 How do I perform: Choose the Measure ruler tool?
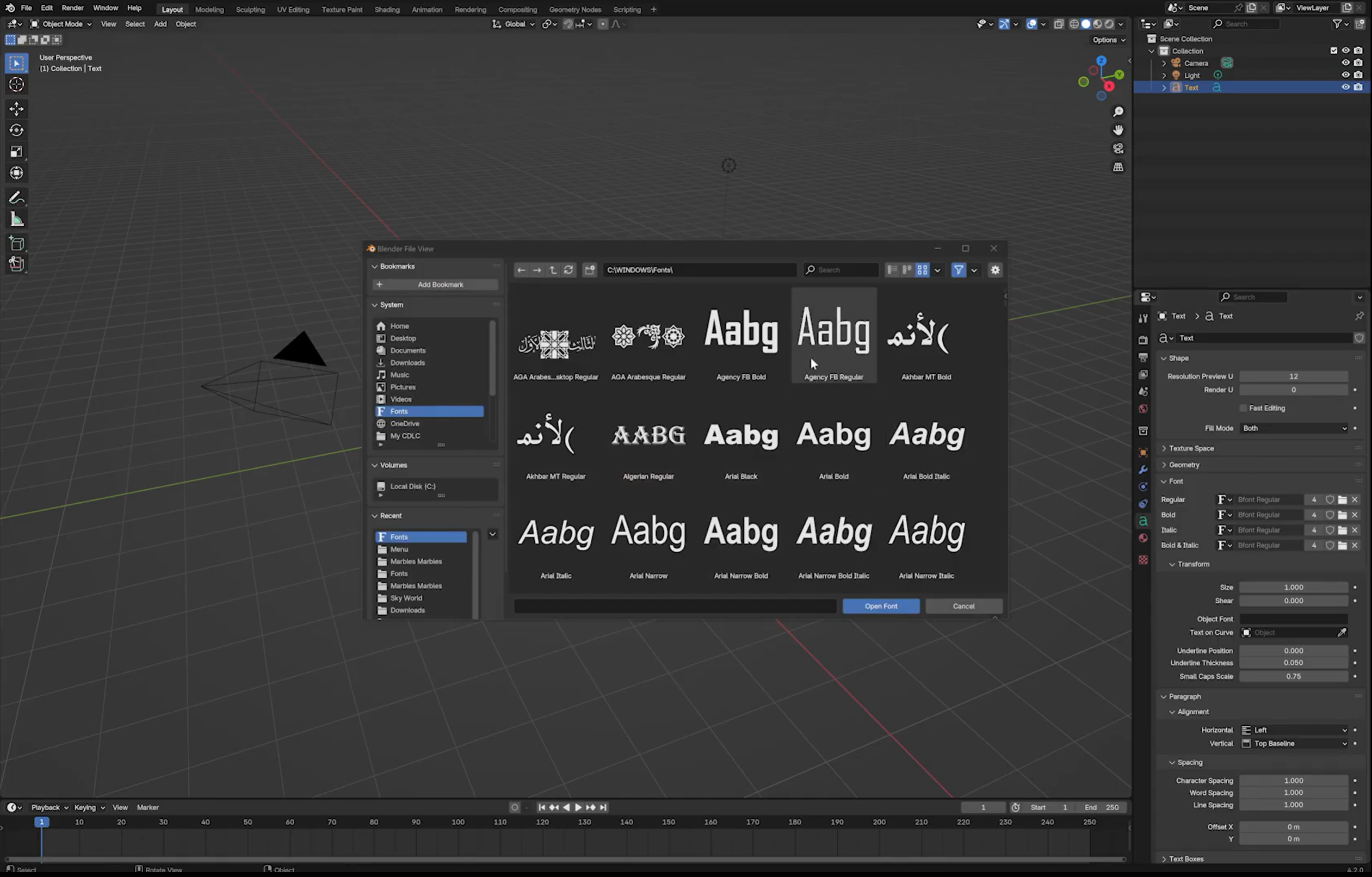[x=16, y=219]
